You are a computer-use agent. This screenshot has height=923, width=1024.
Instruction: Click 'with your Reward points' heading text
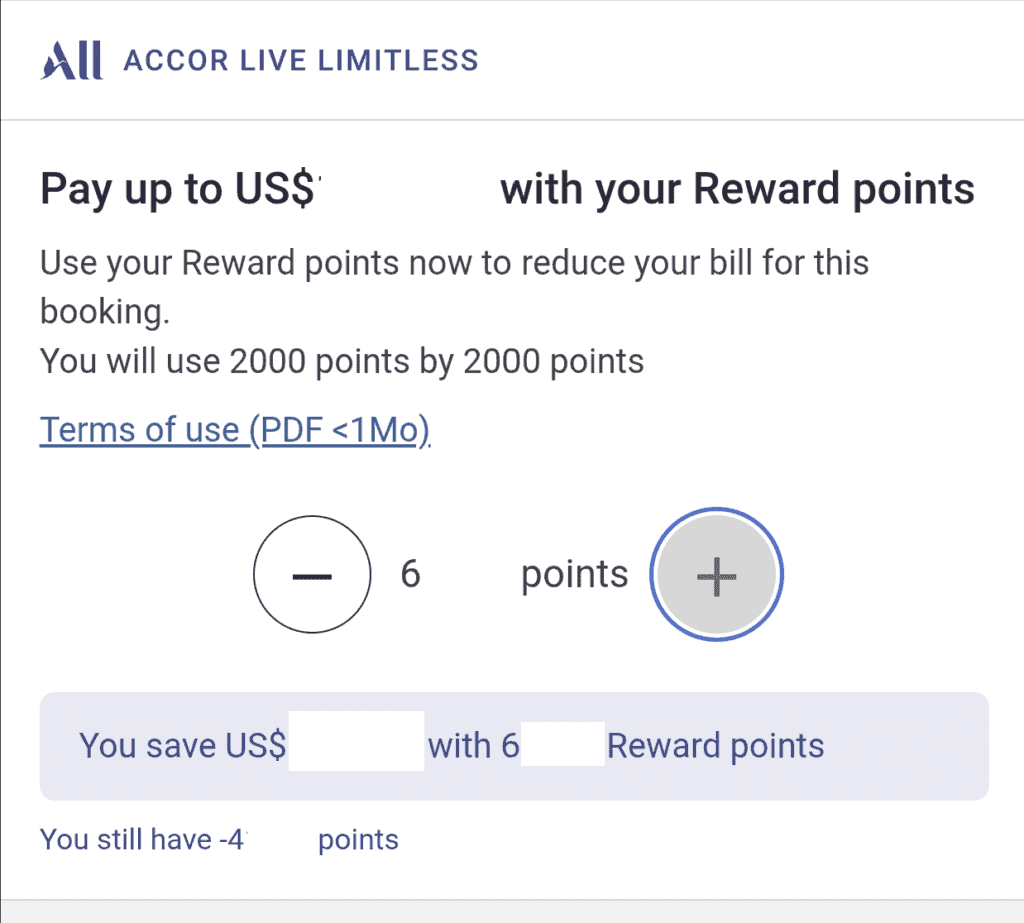coord(737,190)
